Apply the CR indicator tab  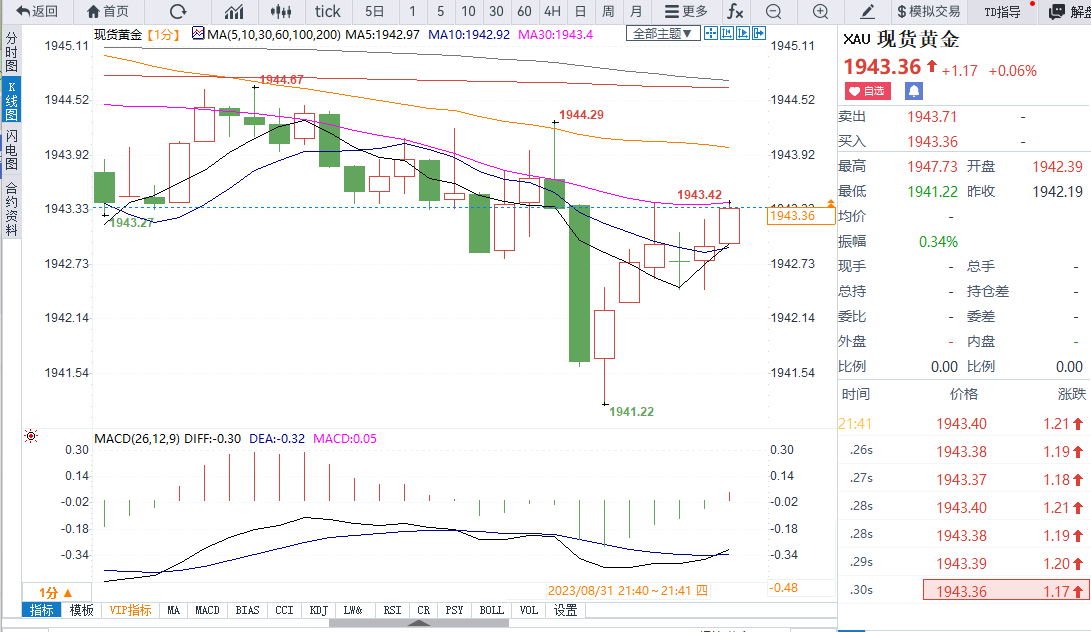click(x=424, y=610)
